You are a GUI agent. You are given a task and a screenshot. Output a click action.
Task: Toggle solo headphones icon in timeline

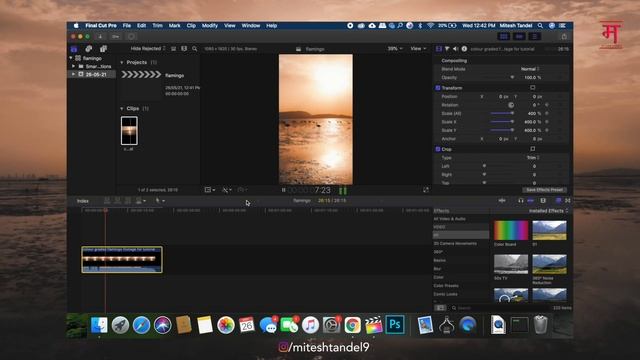pyautogui.click(x=521, y=200)
